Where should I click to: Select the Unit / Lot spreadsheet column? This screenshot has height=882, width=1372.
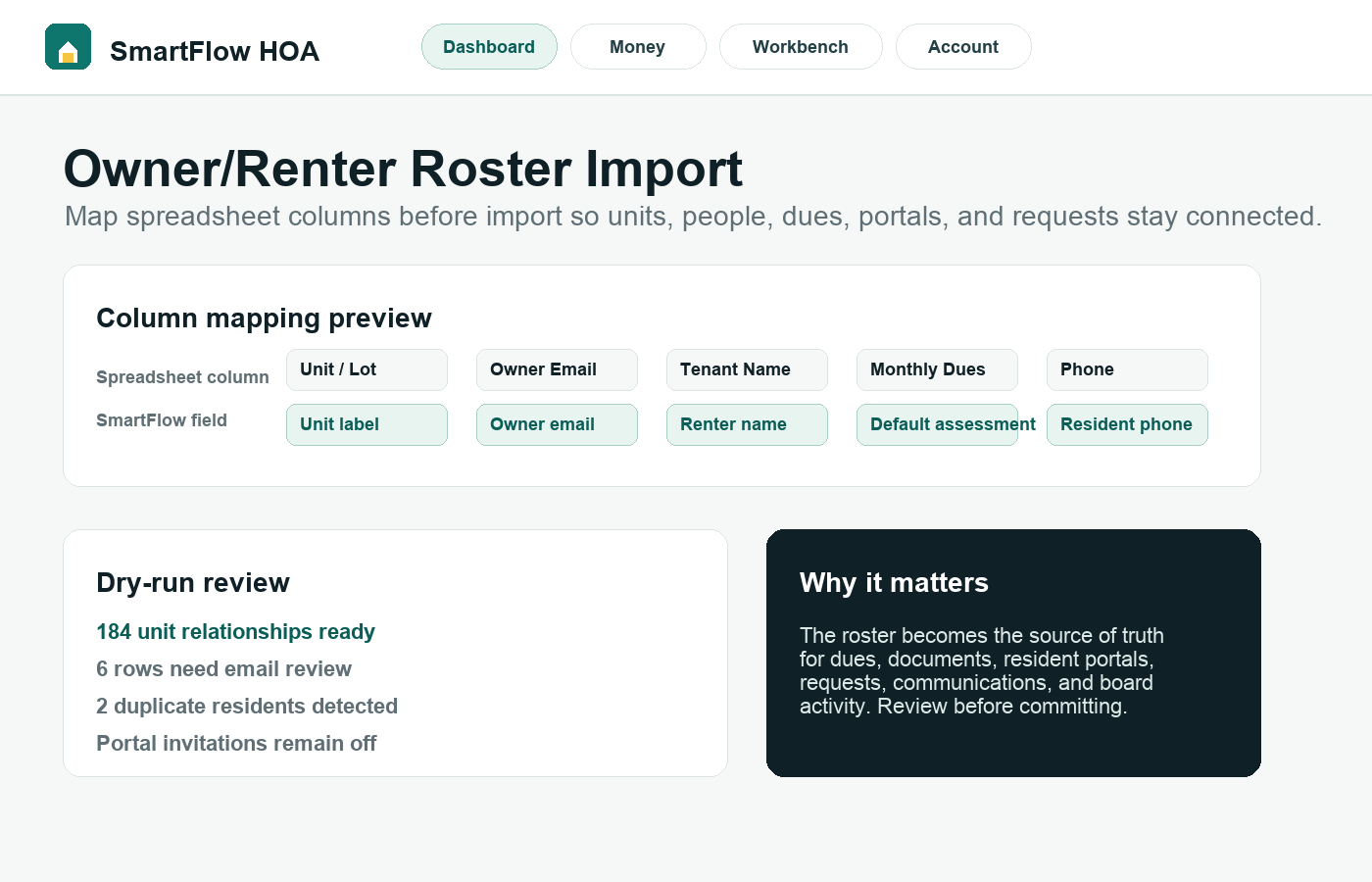[367, 369]
